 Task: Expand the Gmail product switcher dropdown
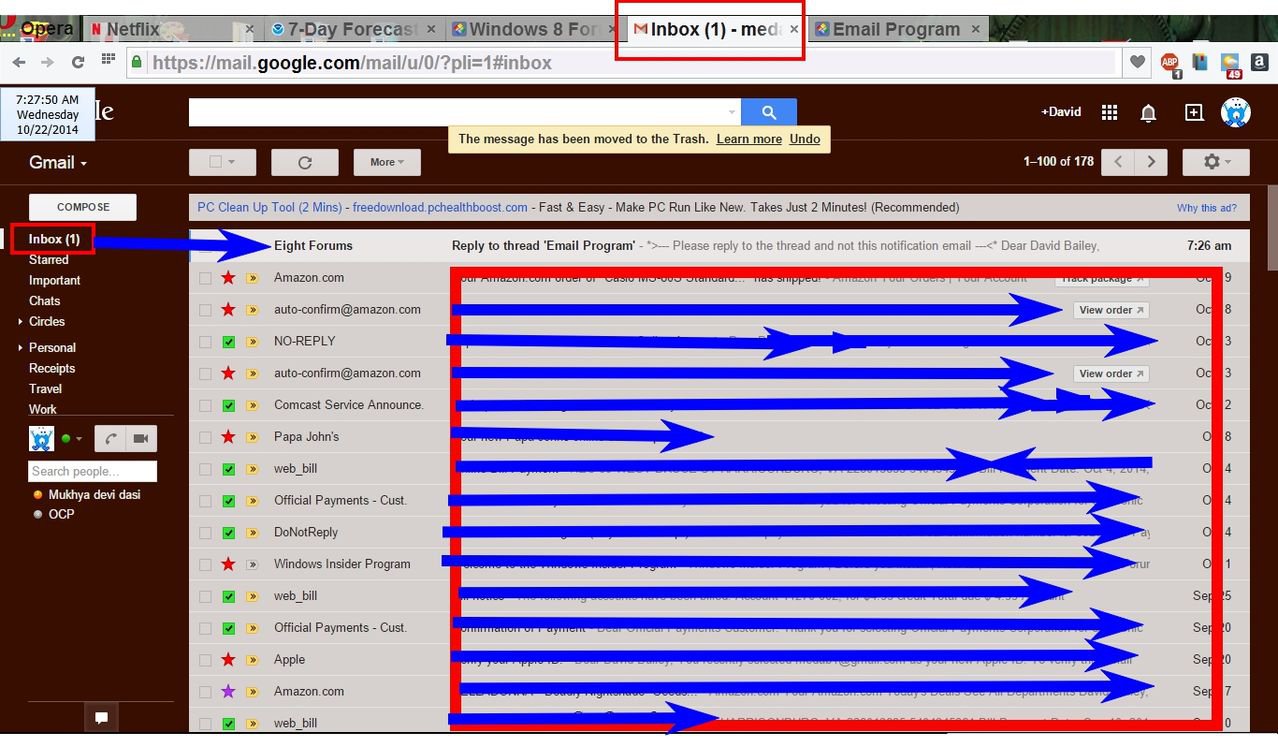click(57, 163)
